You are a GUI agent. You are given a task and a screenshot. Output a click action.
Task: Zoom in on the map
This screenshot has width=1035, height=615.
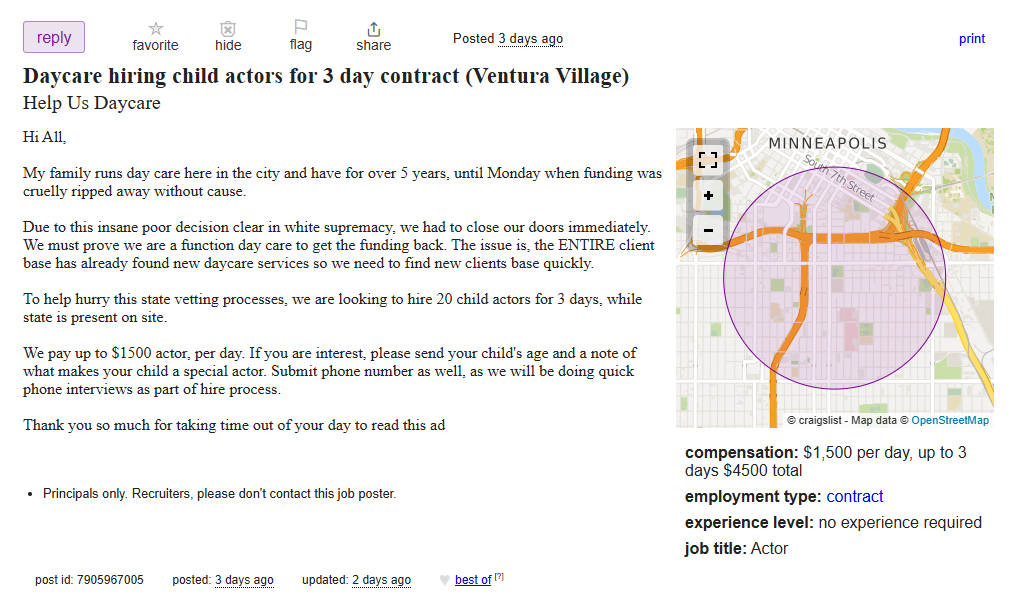[x=708, y=196]
